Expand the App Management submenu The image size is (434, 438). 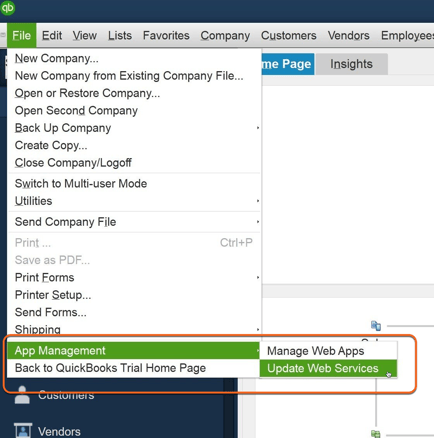(x=134, y=351)
